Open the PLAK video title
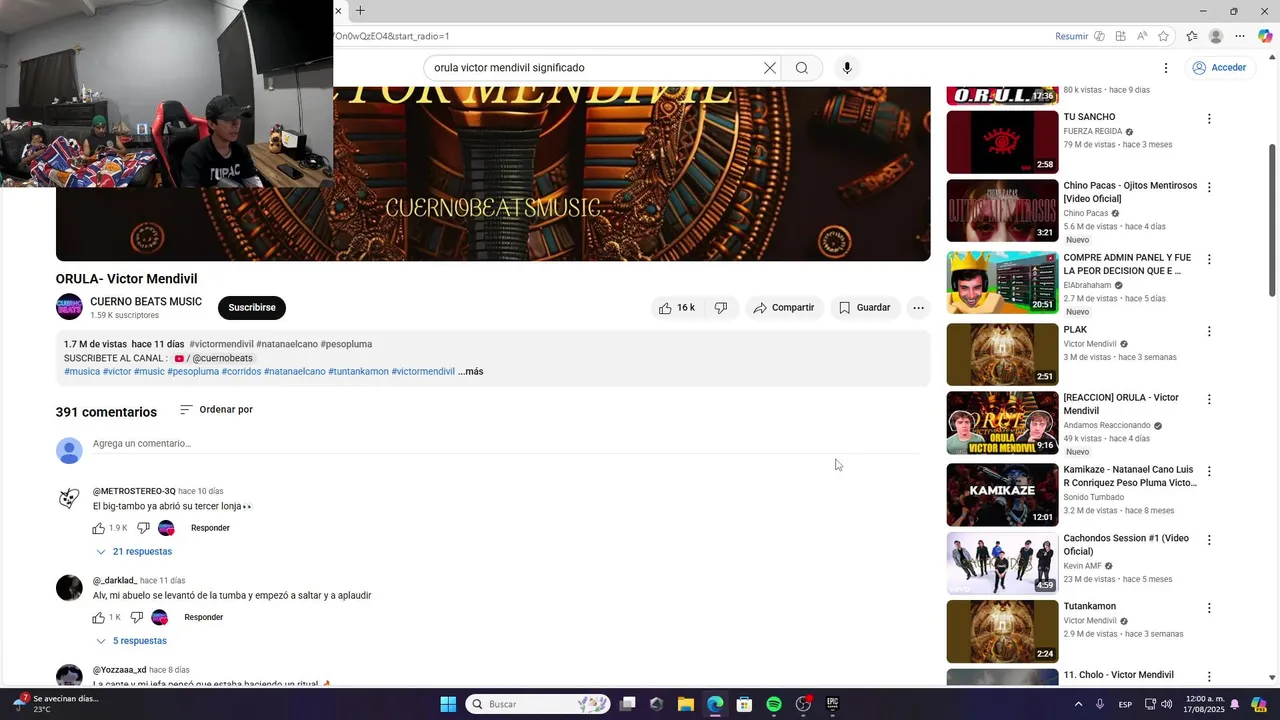This screenshot has width=1280, height=720. [x=1075, y=330]
